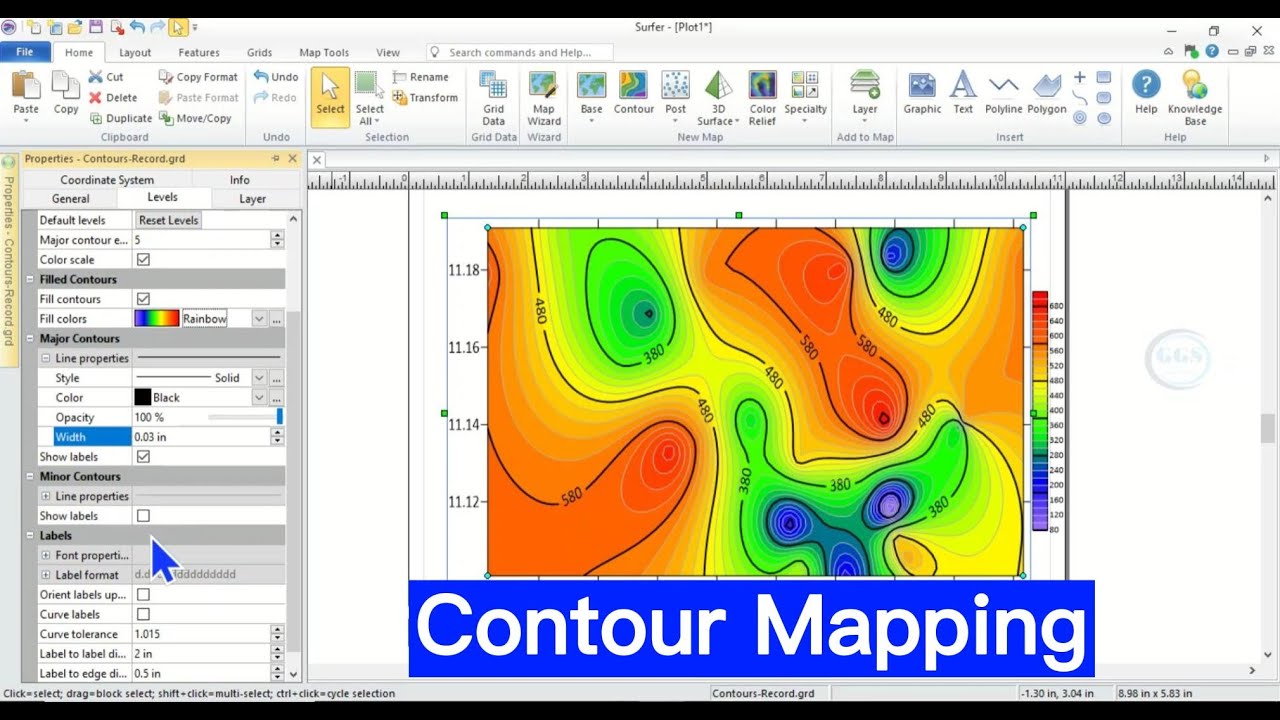Image resolution: width=1280 pixels, height=720 pixels.
Task: Open the Info properties tab
Action: [x=240, y=180]
